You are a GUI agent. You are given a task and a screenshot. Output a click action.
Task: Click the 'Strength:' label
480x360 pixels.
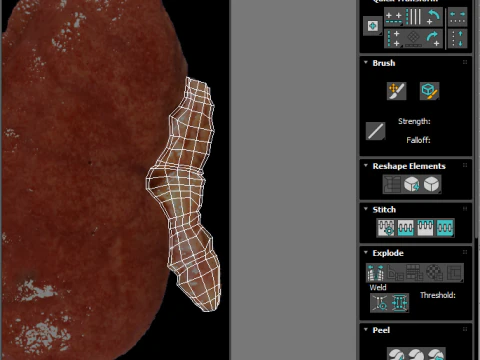(414, 121)
